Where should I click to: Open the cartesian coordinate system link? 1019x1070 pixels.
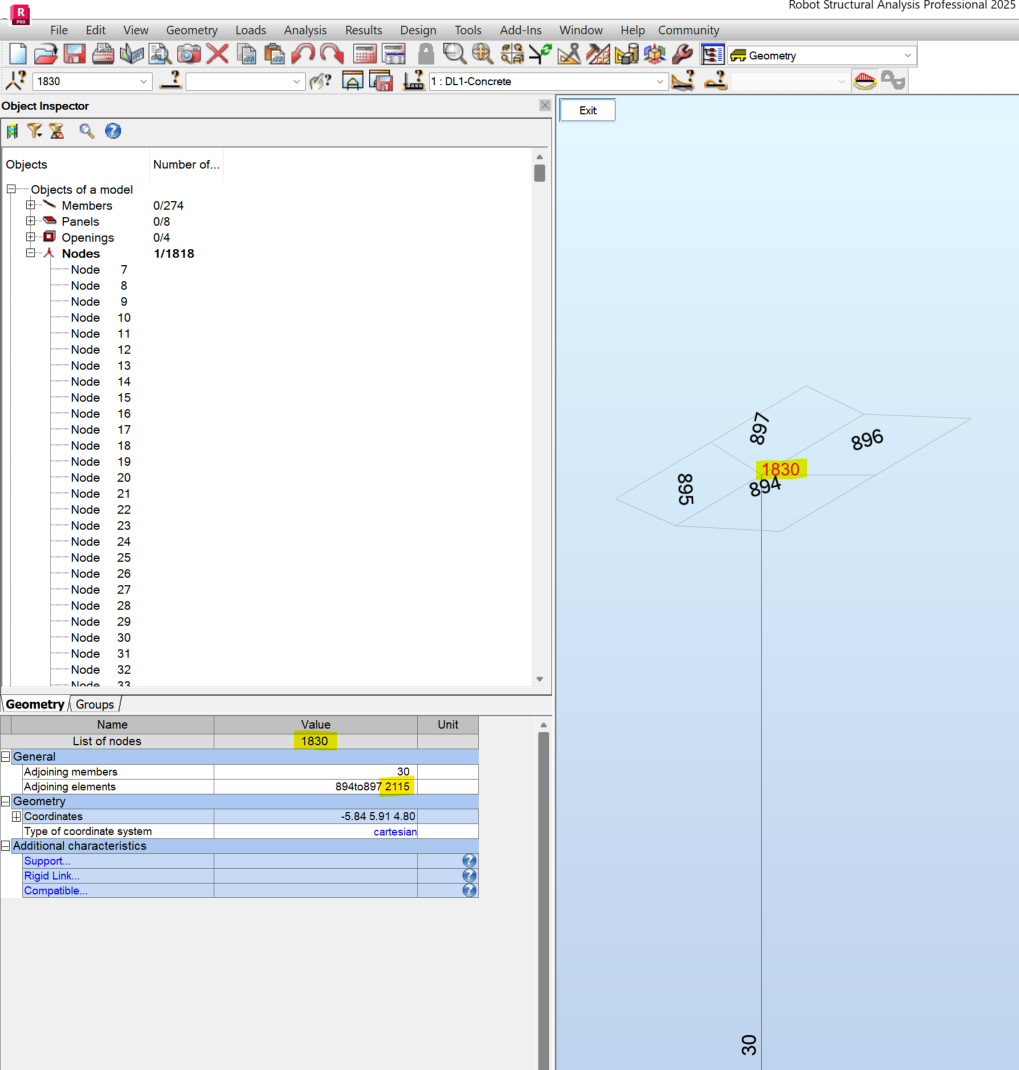tap(395, 831)
